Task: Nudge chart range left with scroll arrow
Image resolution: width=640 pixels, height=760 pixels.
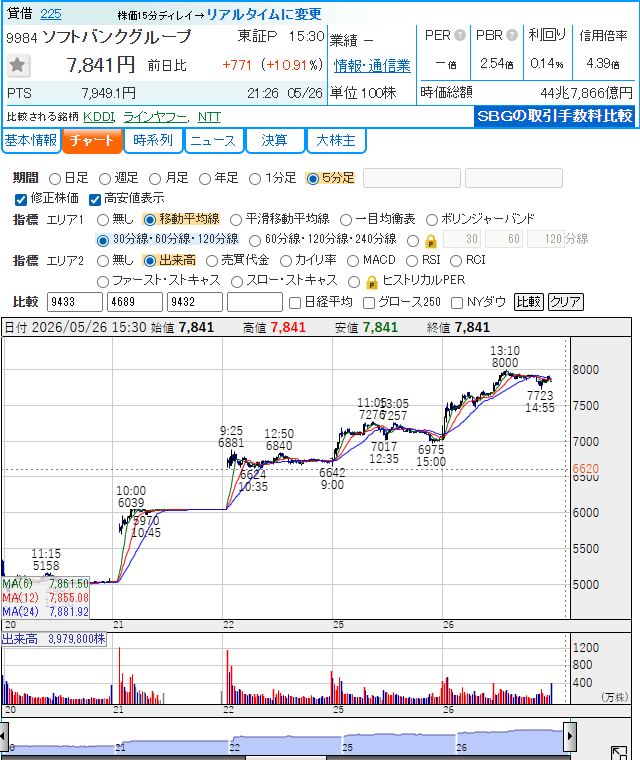Action: [x=4, y=736]
